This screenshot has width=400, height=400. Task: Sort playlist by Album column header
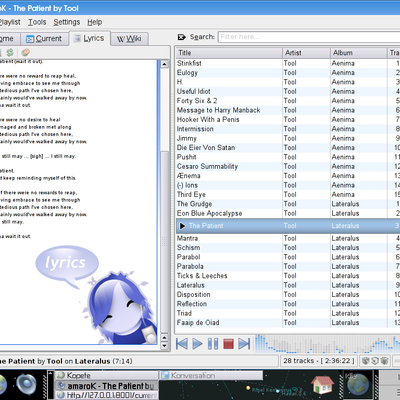click(359, 53)
